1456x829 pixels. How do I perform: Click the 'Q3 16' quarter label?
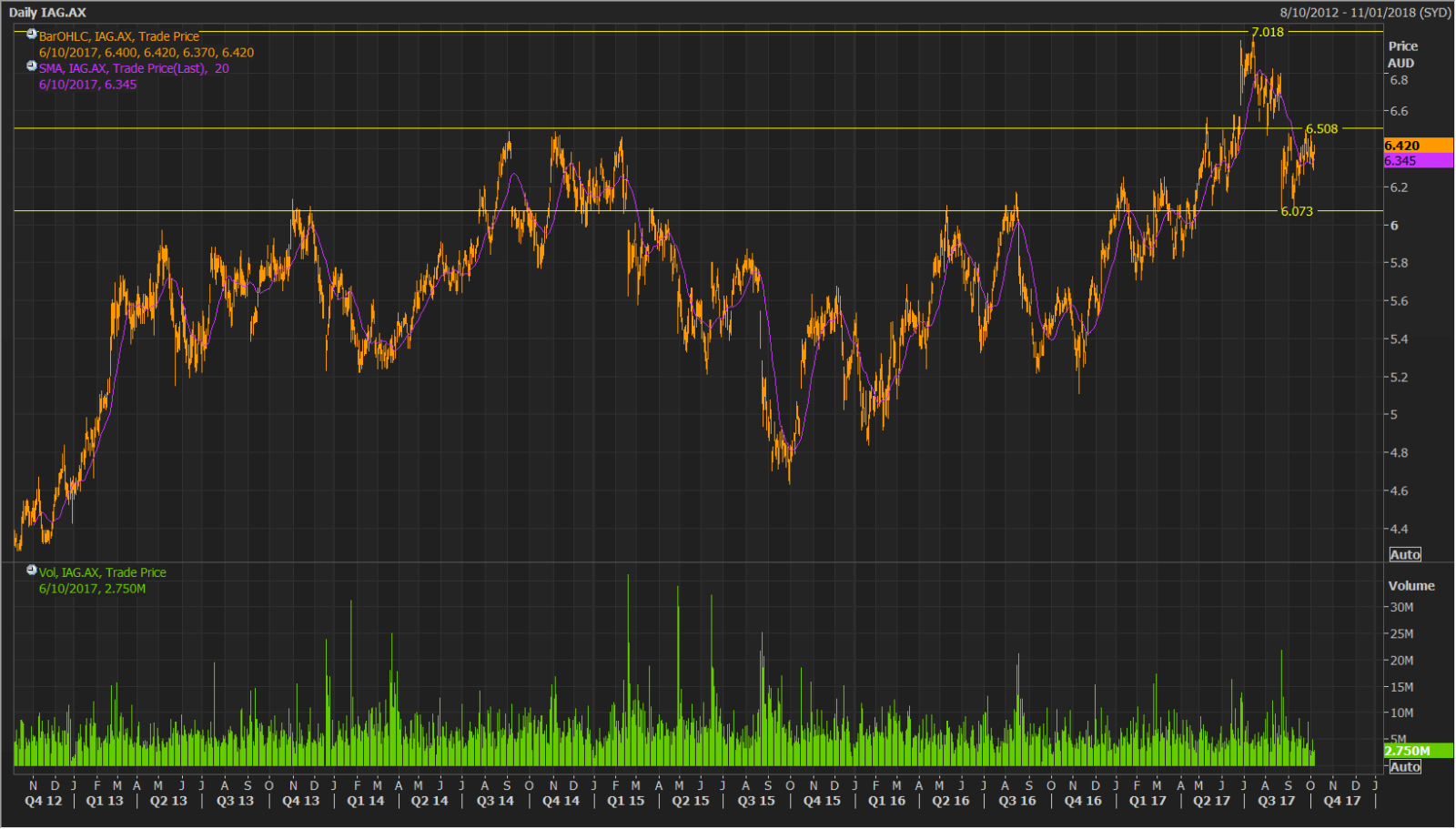(1017, 802)
